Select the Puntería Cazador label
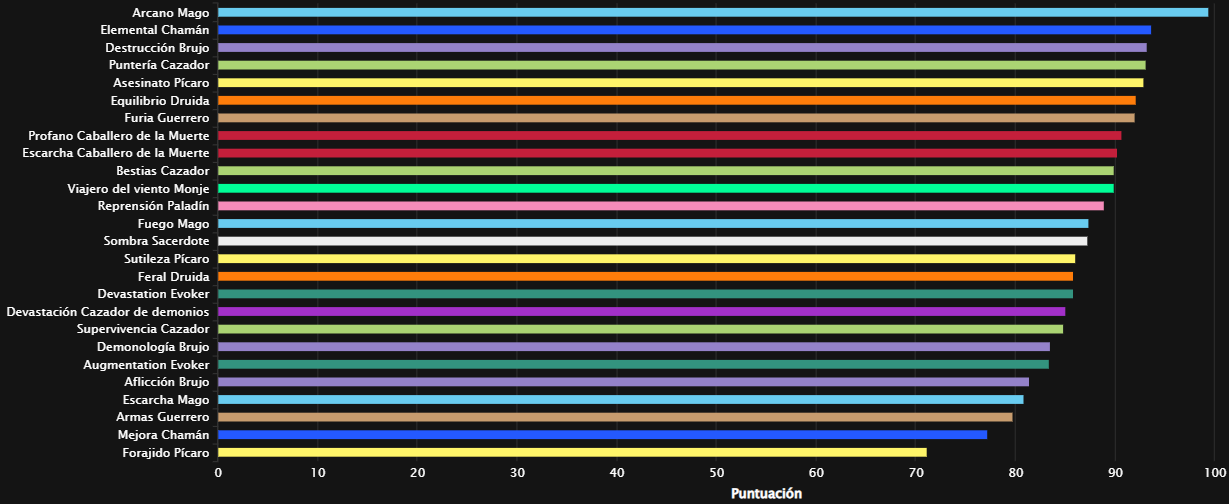 pos(158,65)
